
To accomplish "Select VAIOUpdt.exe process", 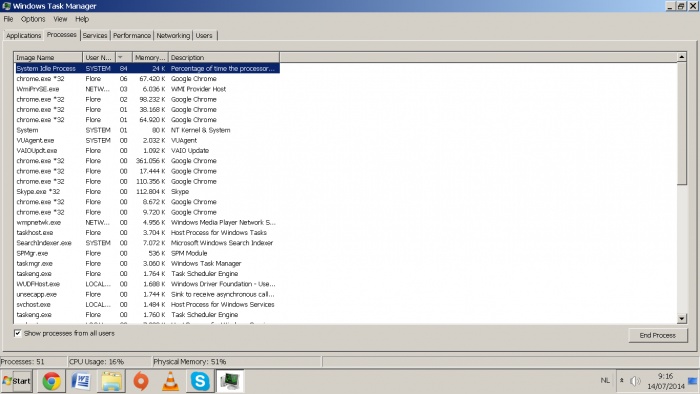I will tap(147, 150).
